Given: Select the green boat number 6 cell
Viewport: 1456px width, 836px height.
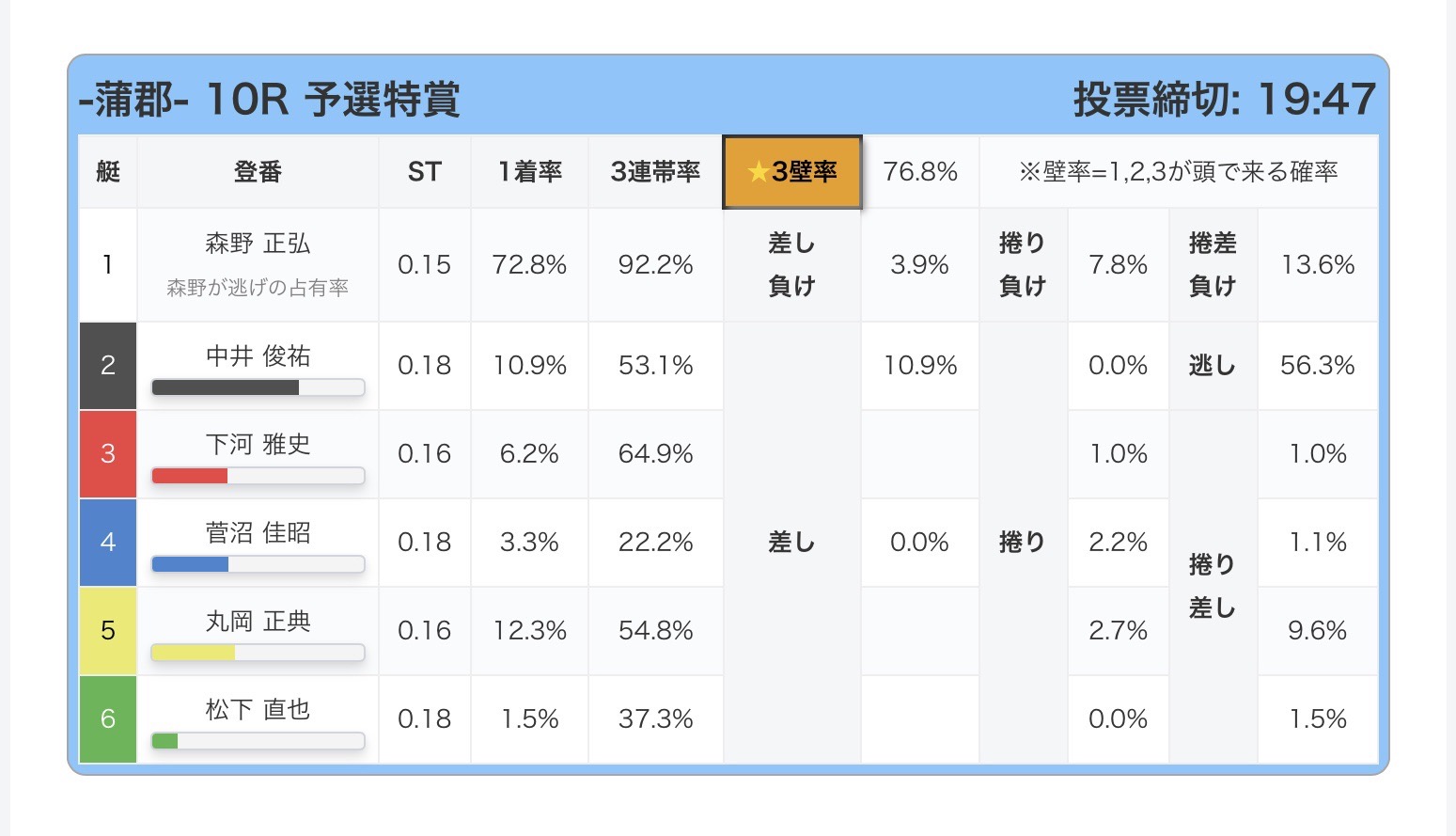Looking at the screenshot, I should (x=108, y=718).
